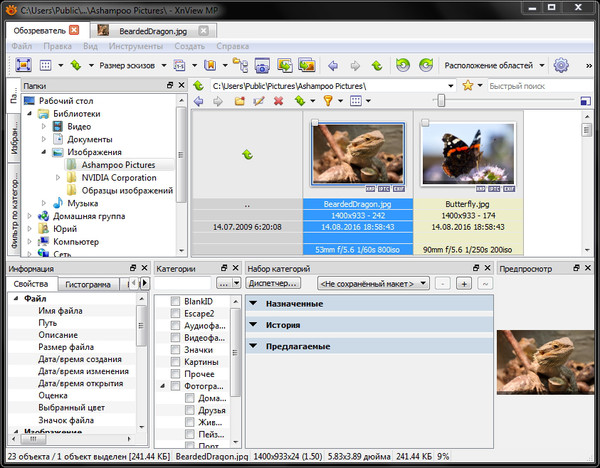
Task: Rotate image counter-clockwise icon
Action: [403, 65]
